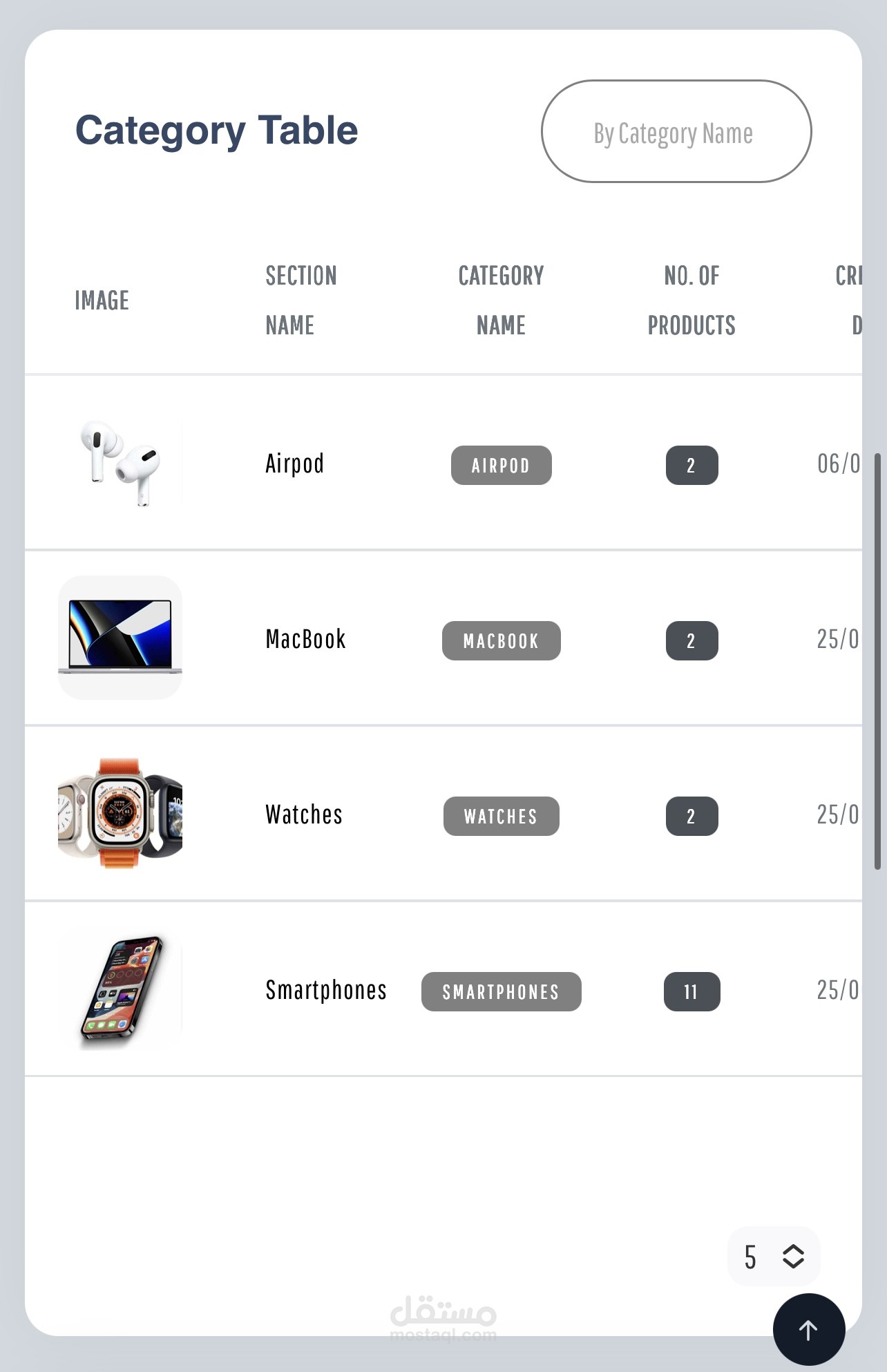Viewport: 887px width, 1372px height.
Task: Open the Smartphones image thumbnail
Action: 120,989
